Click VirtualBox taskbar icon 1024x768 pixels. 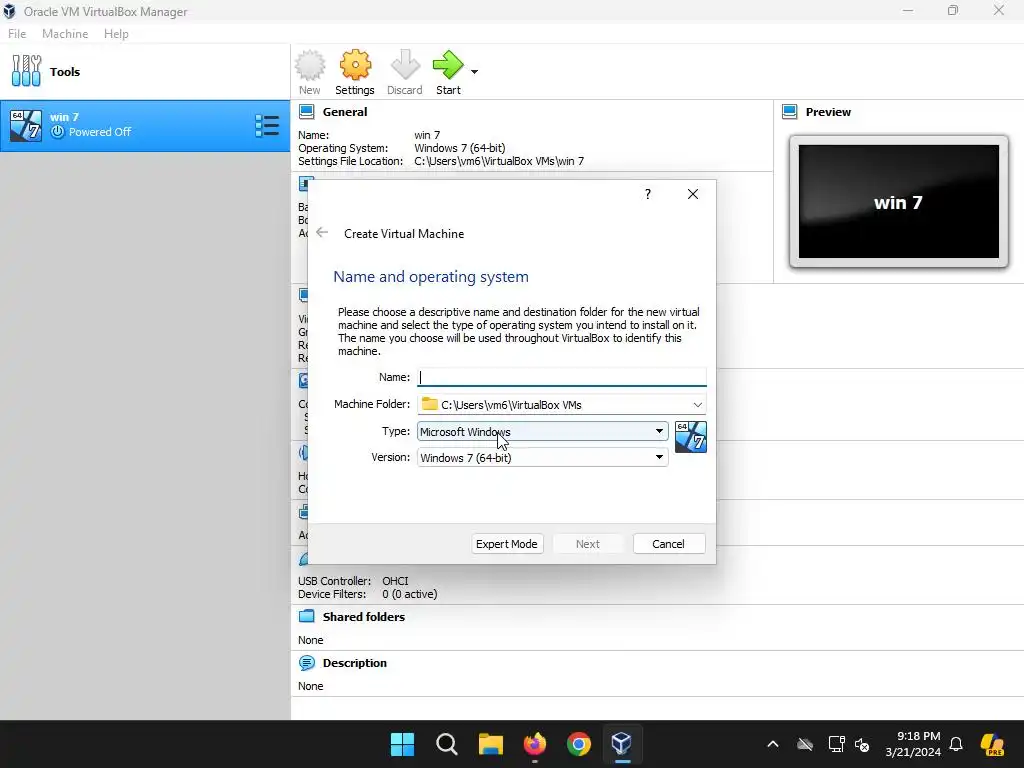(x=622, y=744)
